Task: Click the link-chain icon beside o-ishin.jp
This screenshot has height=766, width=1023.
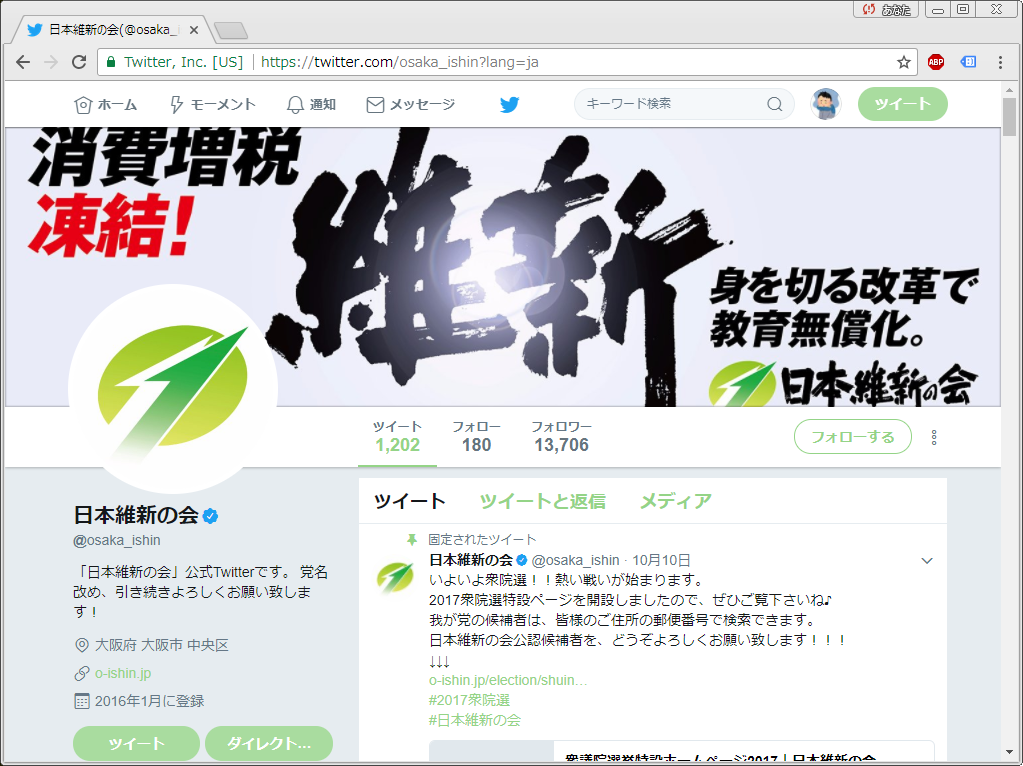Action: coord(82,673)
